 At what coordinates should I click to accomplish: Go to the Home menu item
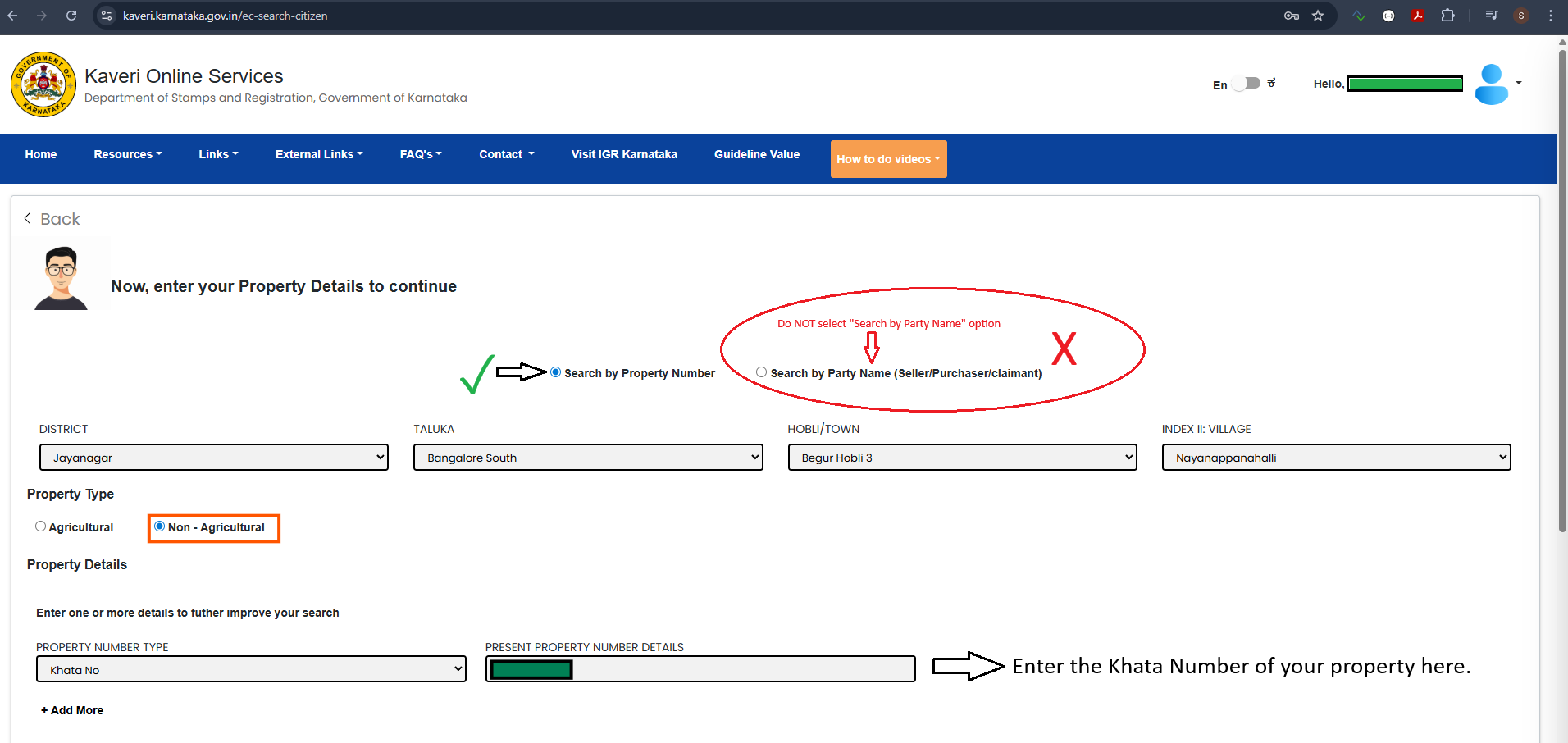(x=41, y=154)
